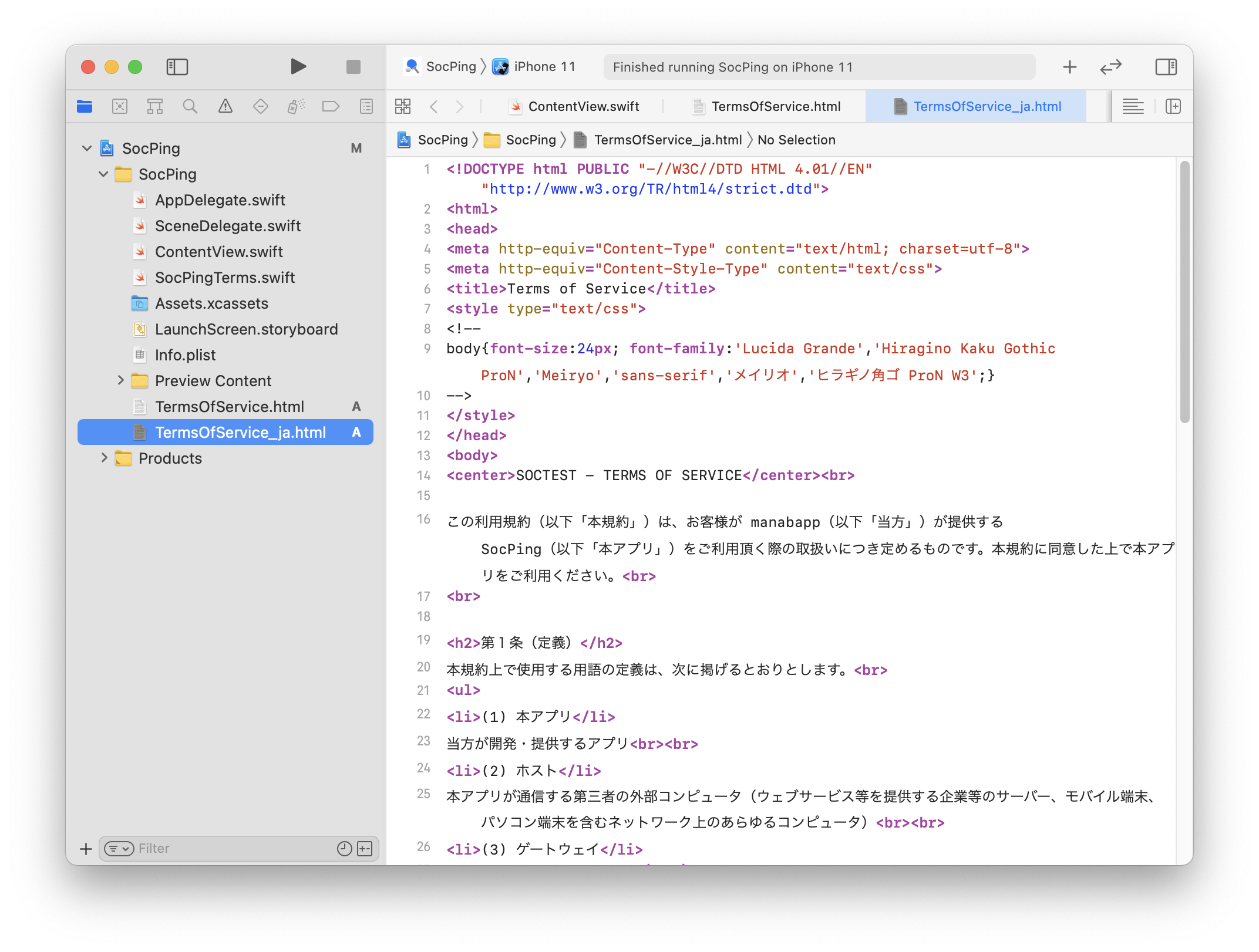Toggle the left navigator sidebar

point(177,67)
